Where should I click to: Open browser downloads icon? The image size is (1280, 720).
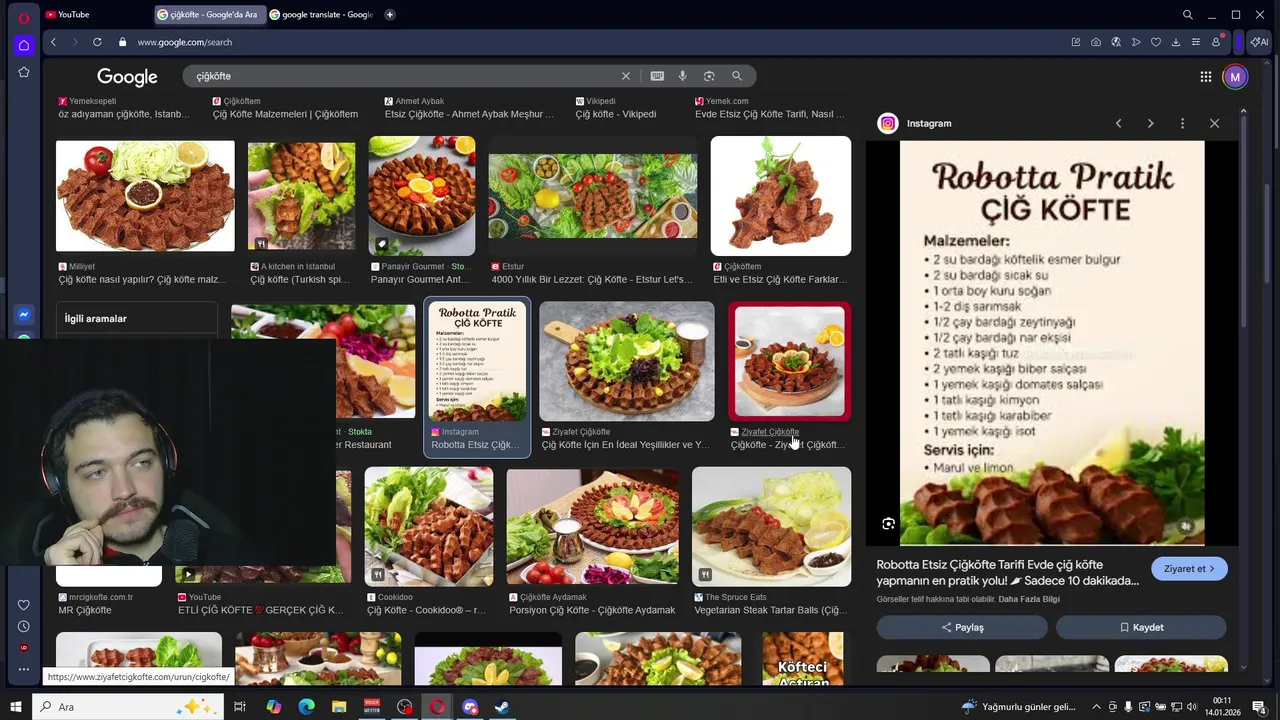[x=1176, y=42]
